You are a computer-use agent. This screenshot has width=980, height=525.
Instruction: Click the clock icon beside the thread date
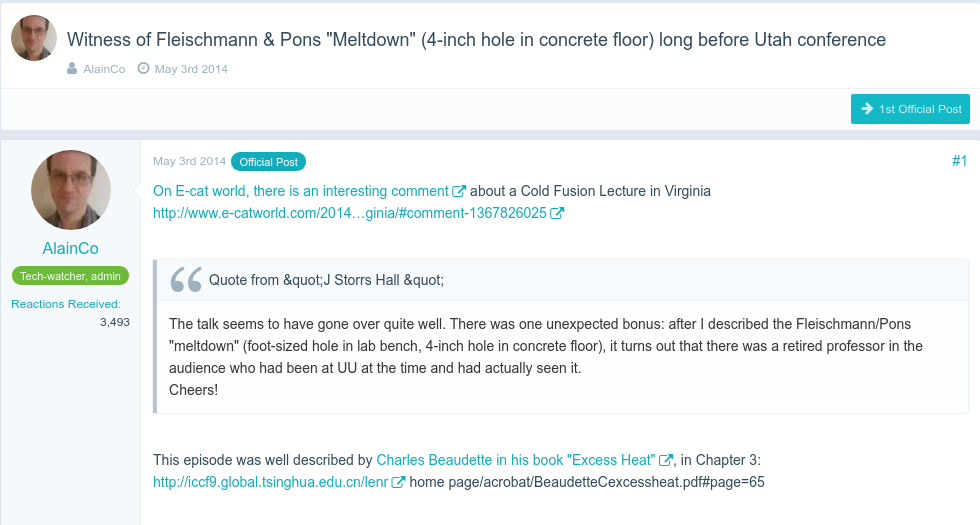(x=143, y=69)
